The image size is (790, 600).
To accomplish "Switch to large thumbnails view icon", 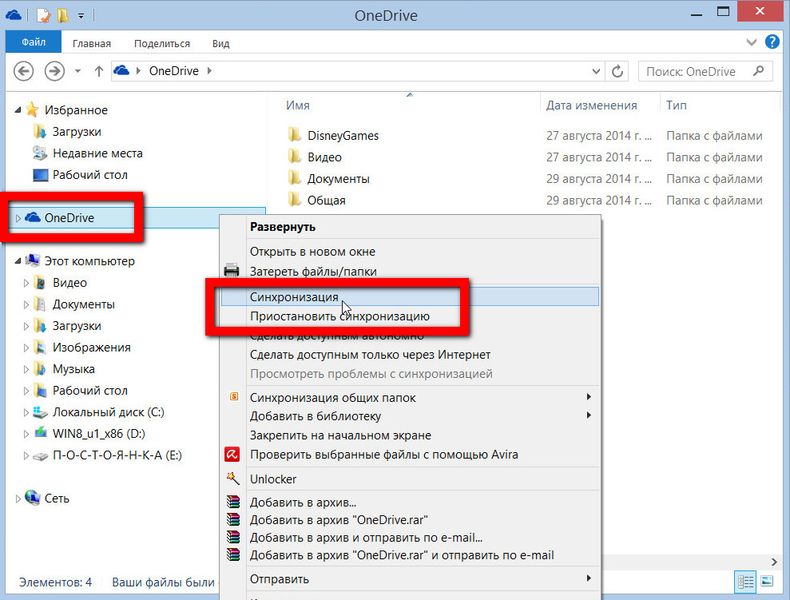I will pyautogui.click(x=766, y=582).
